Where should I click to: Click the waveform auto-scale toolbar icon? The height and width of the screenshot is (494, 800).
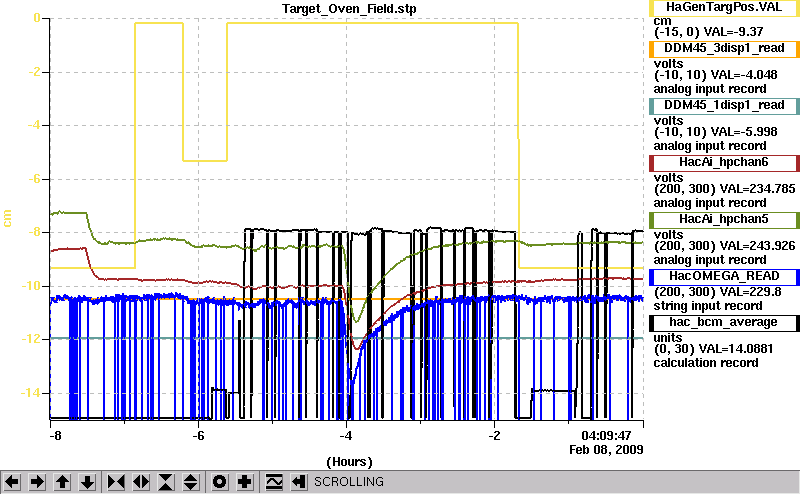pyautogui.click(x=274, y=482)
